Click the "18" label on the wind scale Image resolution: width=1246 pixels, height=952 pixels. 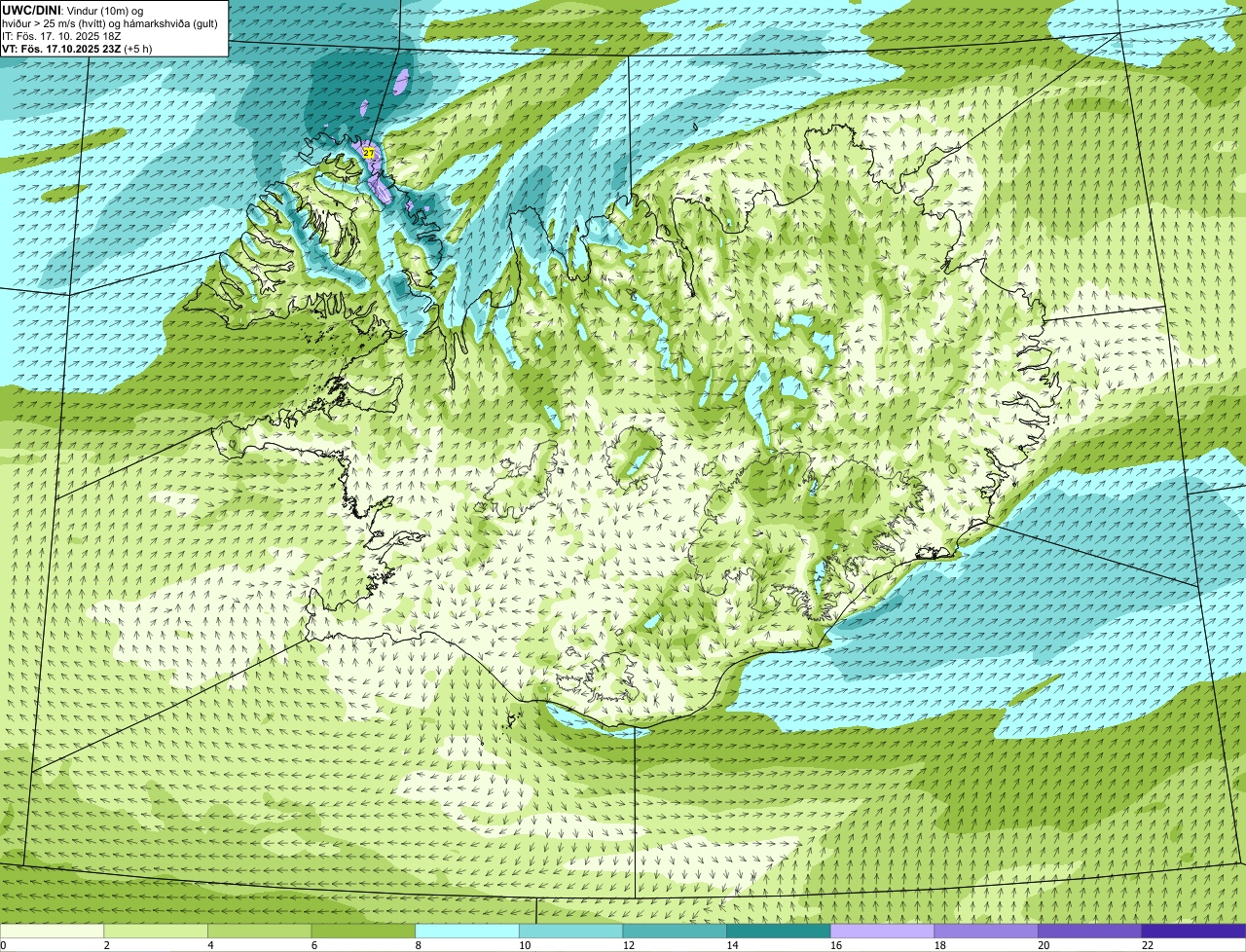point(939,945)
